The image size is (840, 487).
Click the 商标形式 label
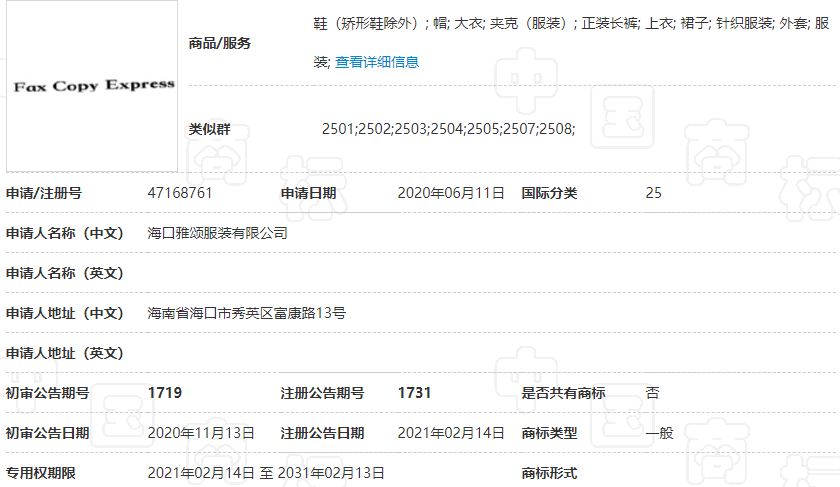(x=550, y=473)
